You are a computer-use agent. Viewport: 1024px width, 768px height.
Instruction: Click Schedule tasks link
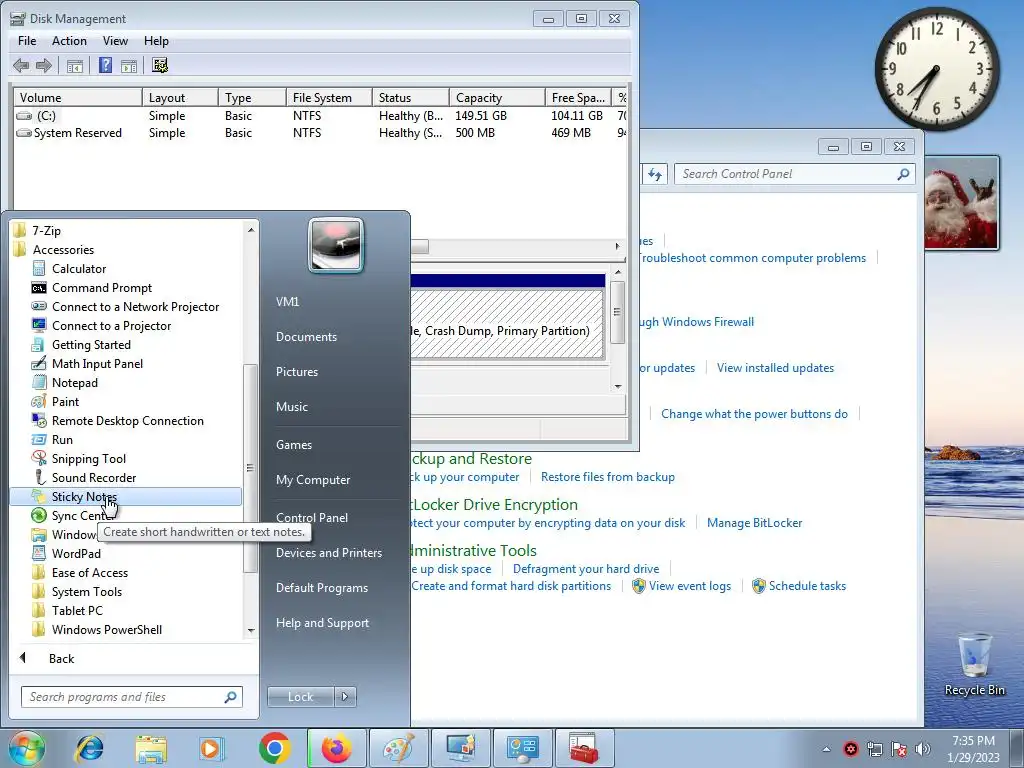pos(807,586)
